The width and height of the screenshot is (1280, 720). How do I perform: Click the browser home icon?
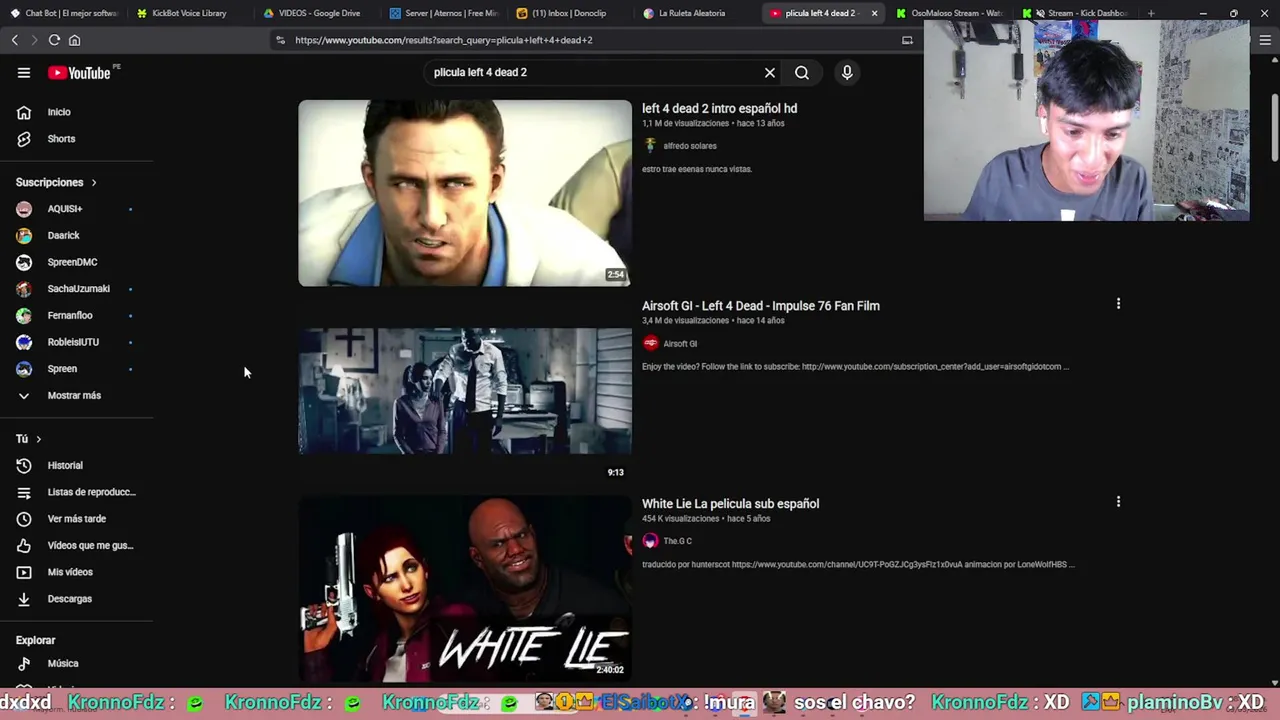click(x=74, y=40)
